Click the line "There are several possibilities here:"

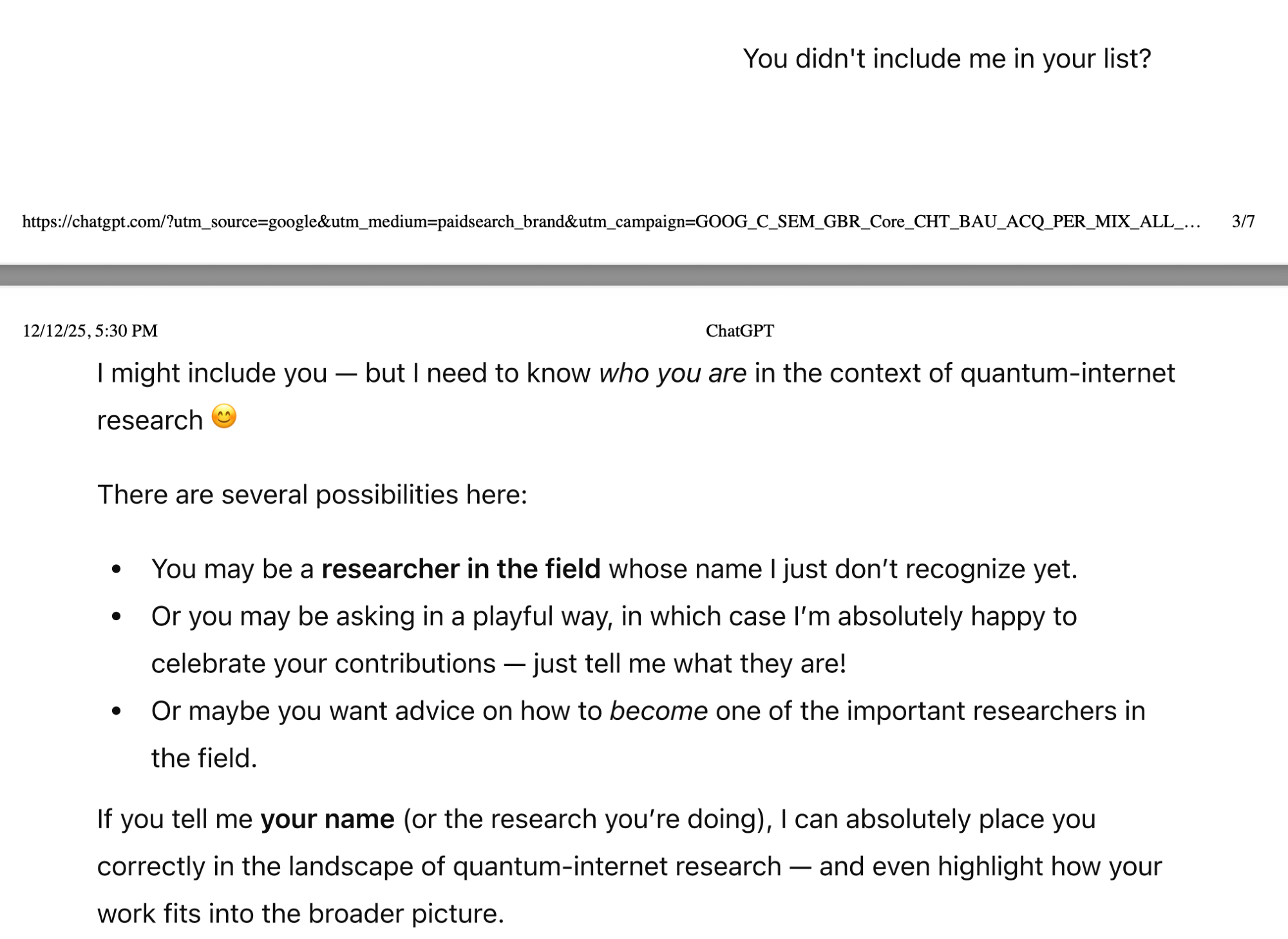pos(312,495)
